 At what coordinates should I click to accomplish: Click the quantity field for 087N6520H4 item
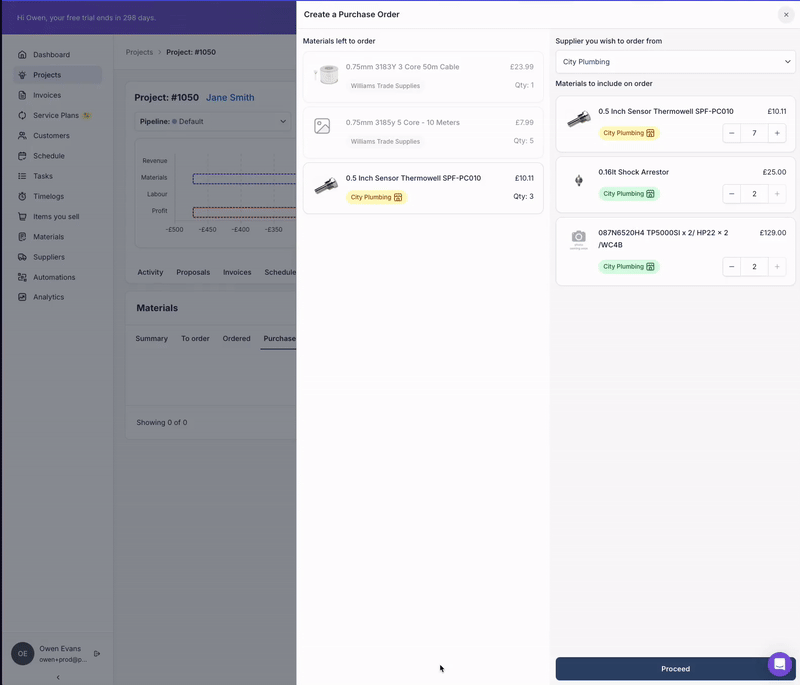click(754, 267)
